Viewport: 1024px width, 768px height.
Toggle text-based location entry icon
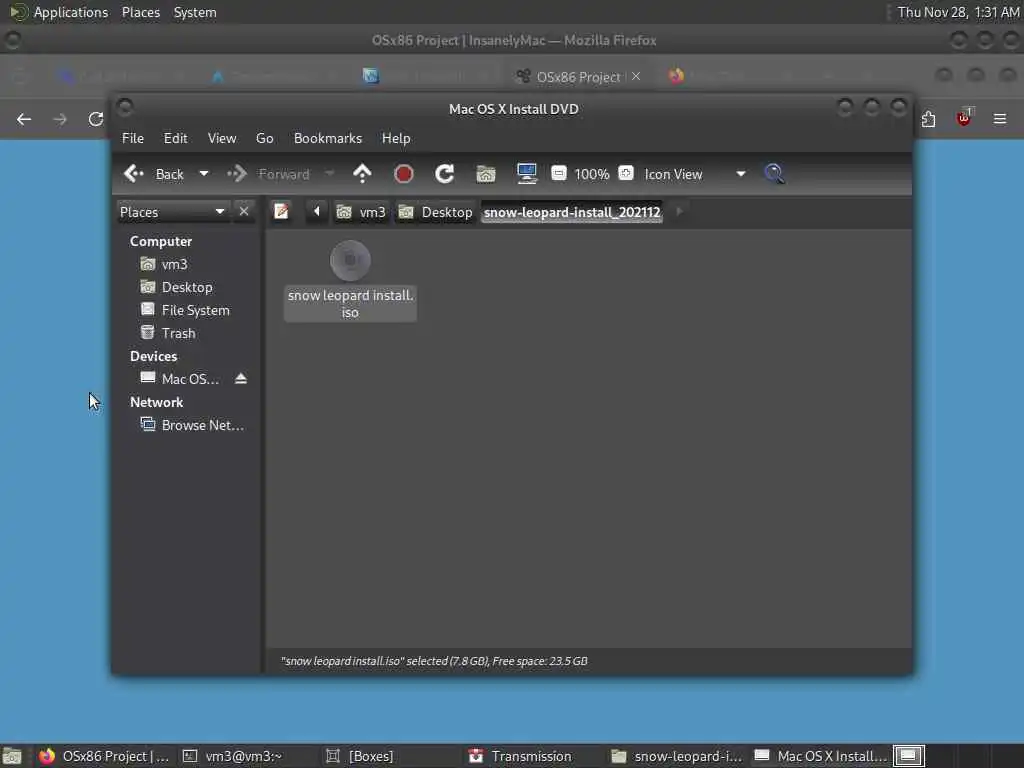point(281,212)
